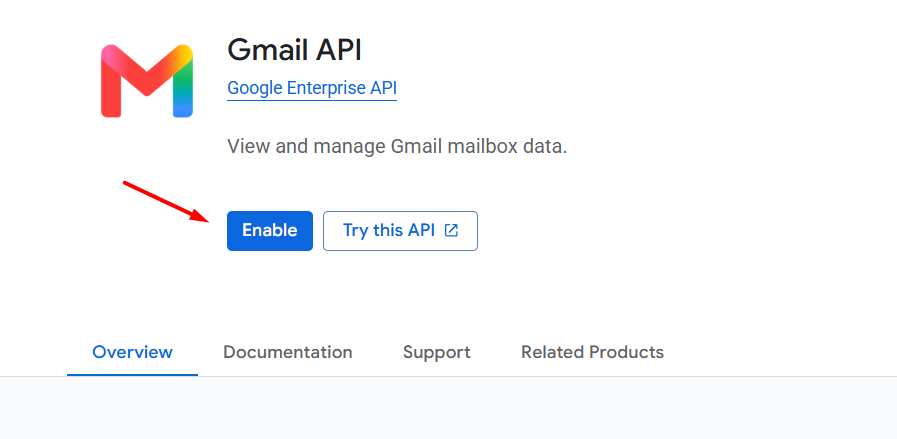Go to the Support tab
This screenshot has height=439, width=897.
coord(436,352)
